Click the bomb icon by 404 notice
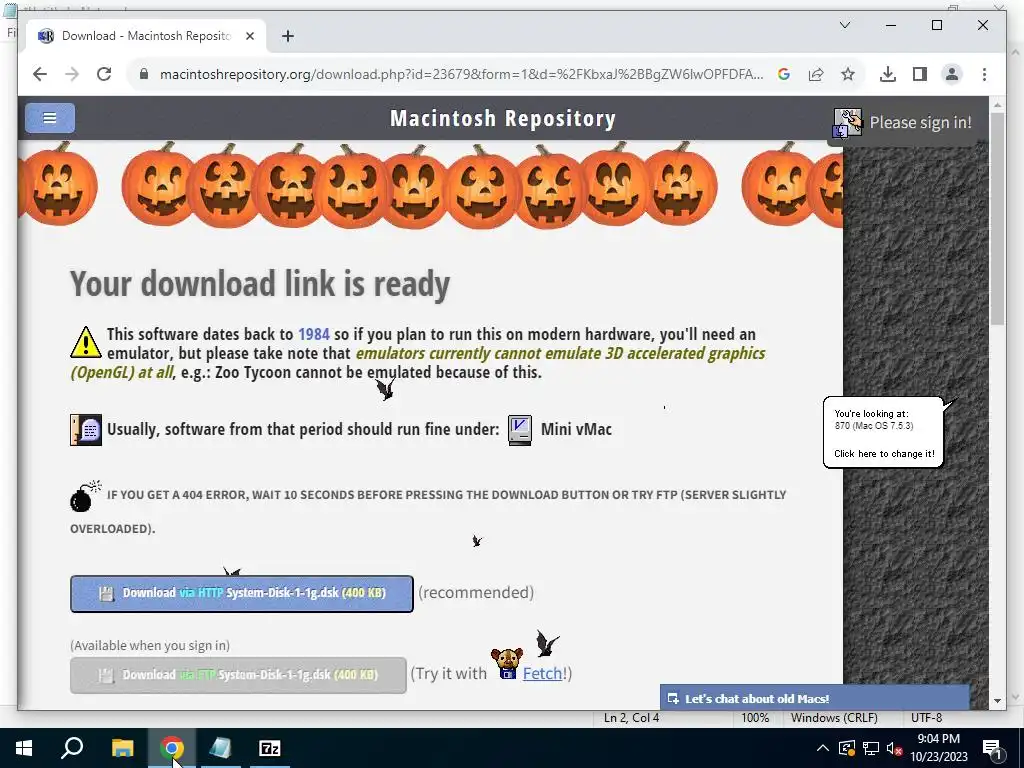Screen dimensions: 1024x768 point(85,496)
